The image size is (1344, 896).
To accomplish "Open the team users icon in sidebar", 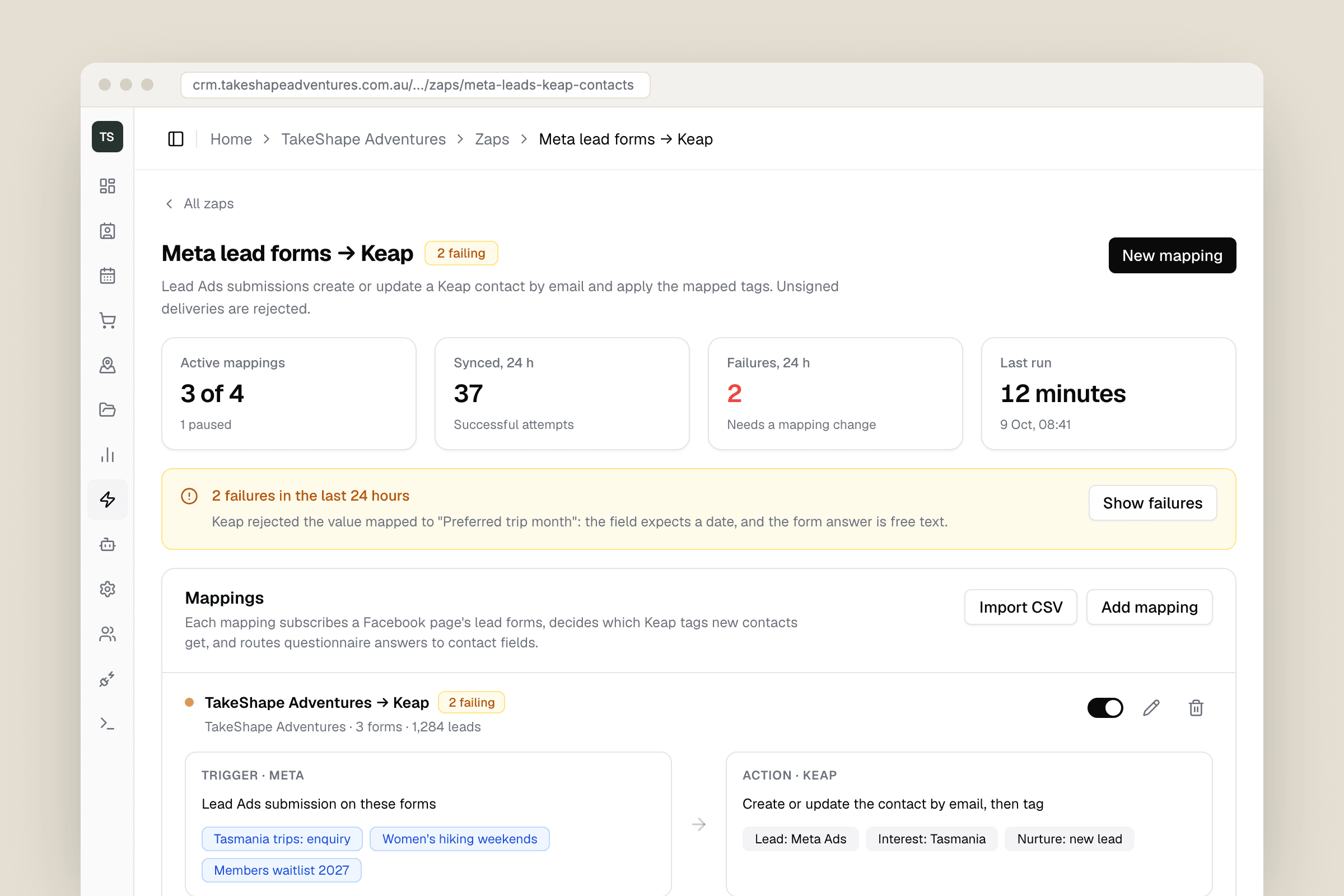I will click(108, 634).
